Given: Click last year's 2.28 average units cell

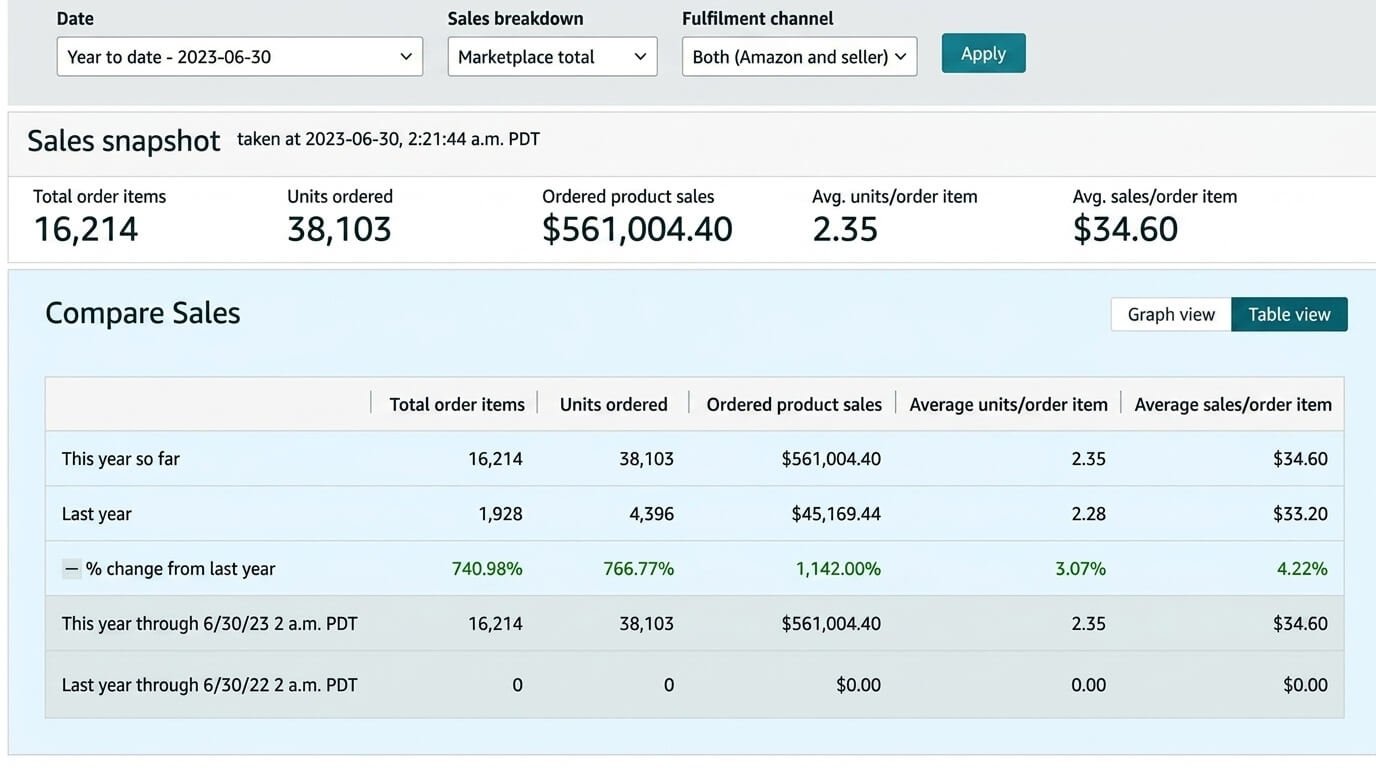Looking at the screenshot, I should click(1088, 514).
